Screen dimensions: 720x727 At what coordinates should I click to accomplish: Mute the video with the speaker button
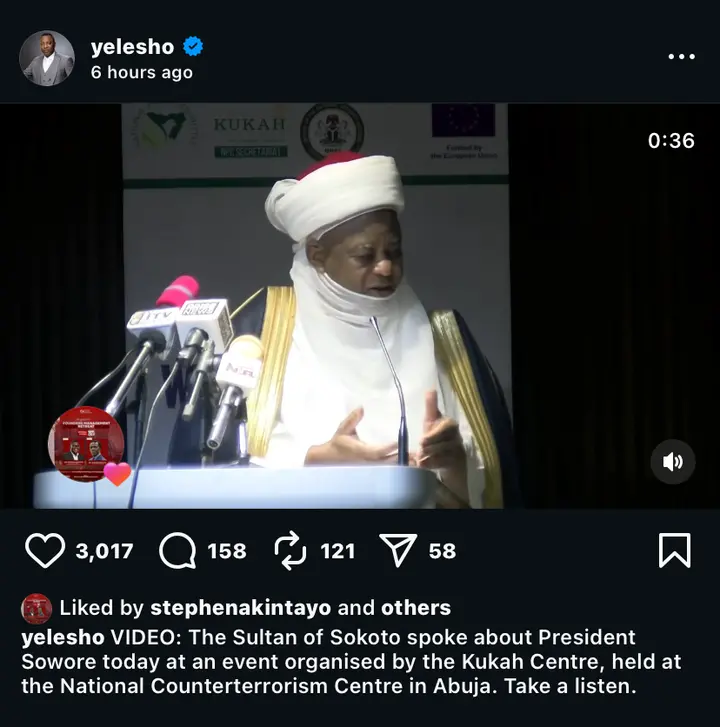[673, 462]
